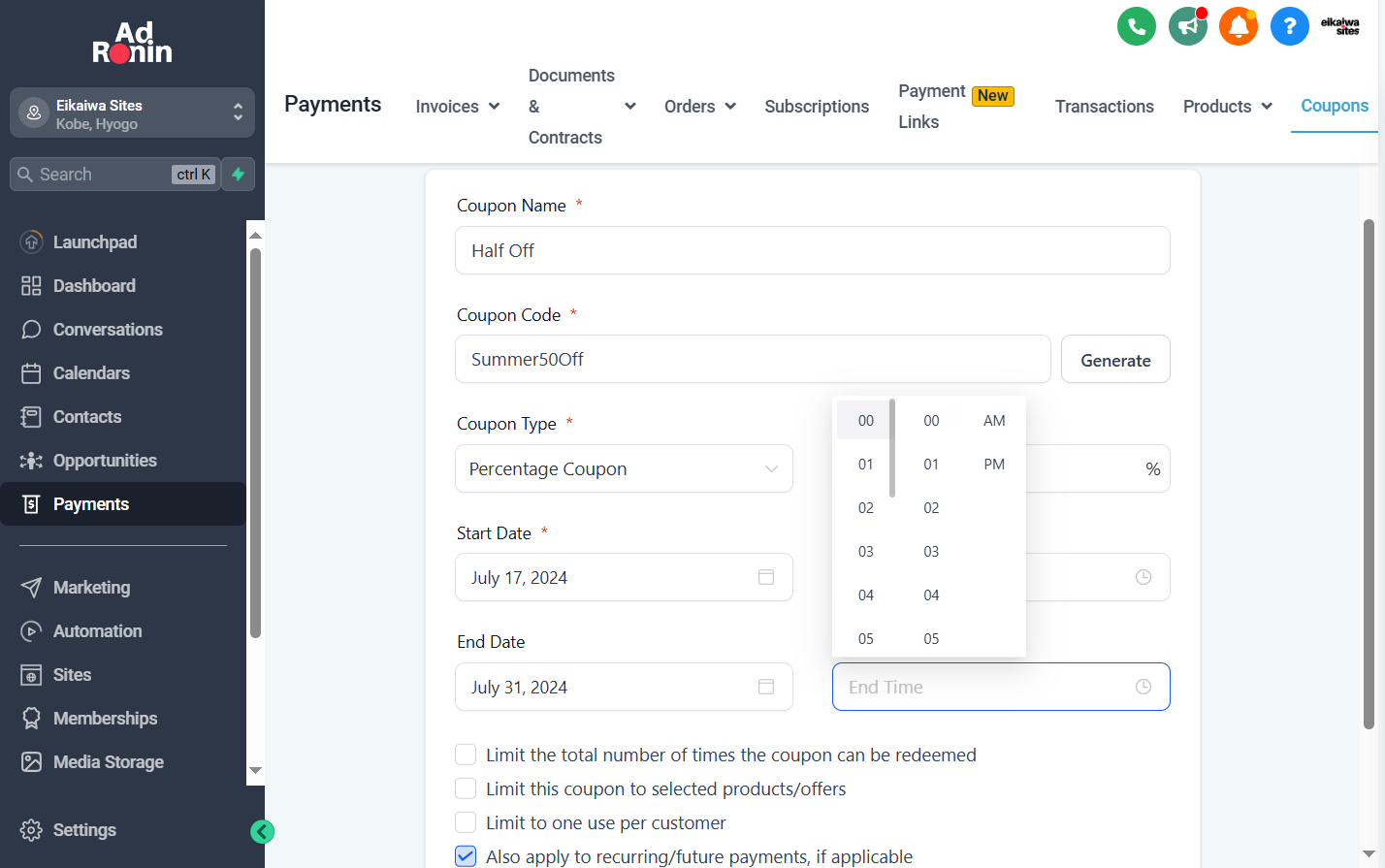
Task: Expand Orders menu dropdown
Action: coord(699,107)
